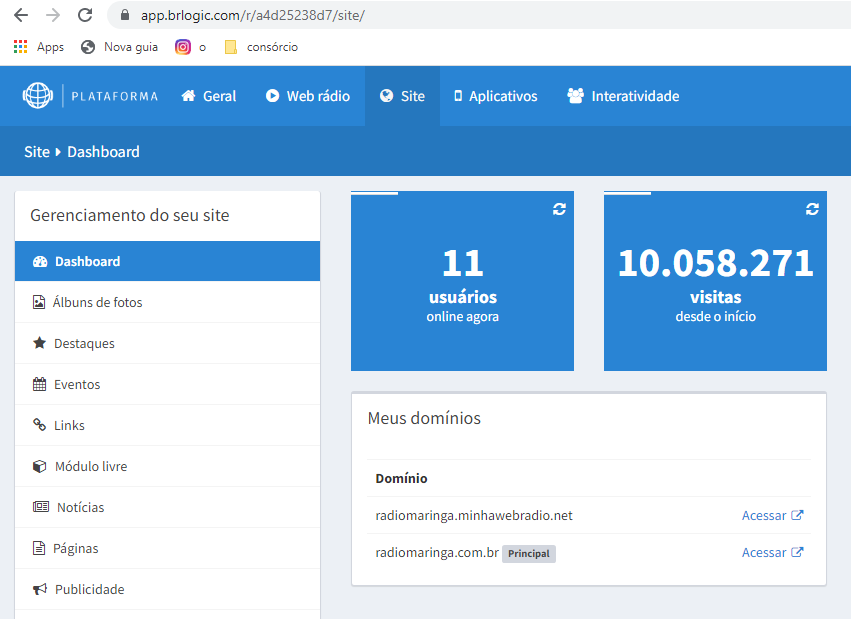
Task: Click the padlock icon in the address bar
Action: coord(124,15)
